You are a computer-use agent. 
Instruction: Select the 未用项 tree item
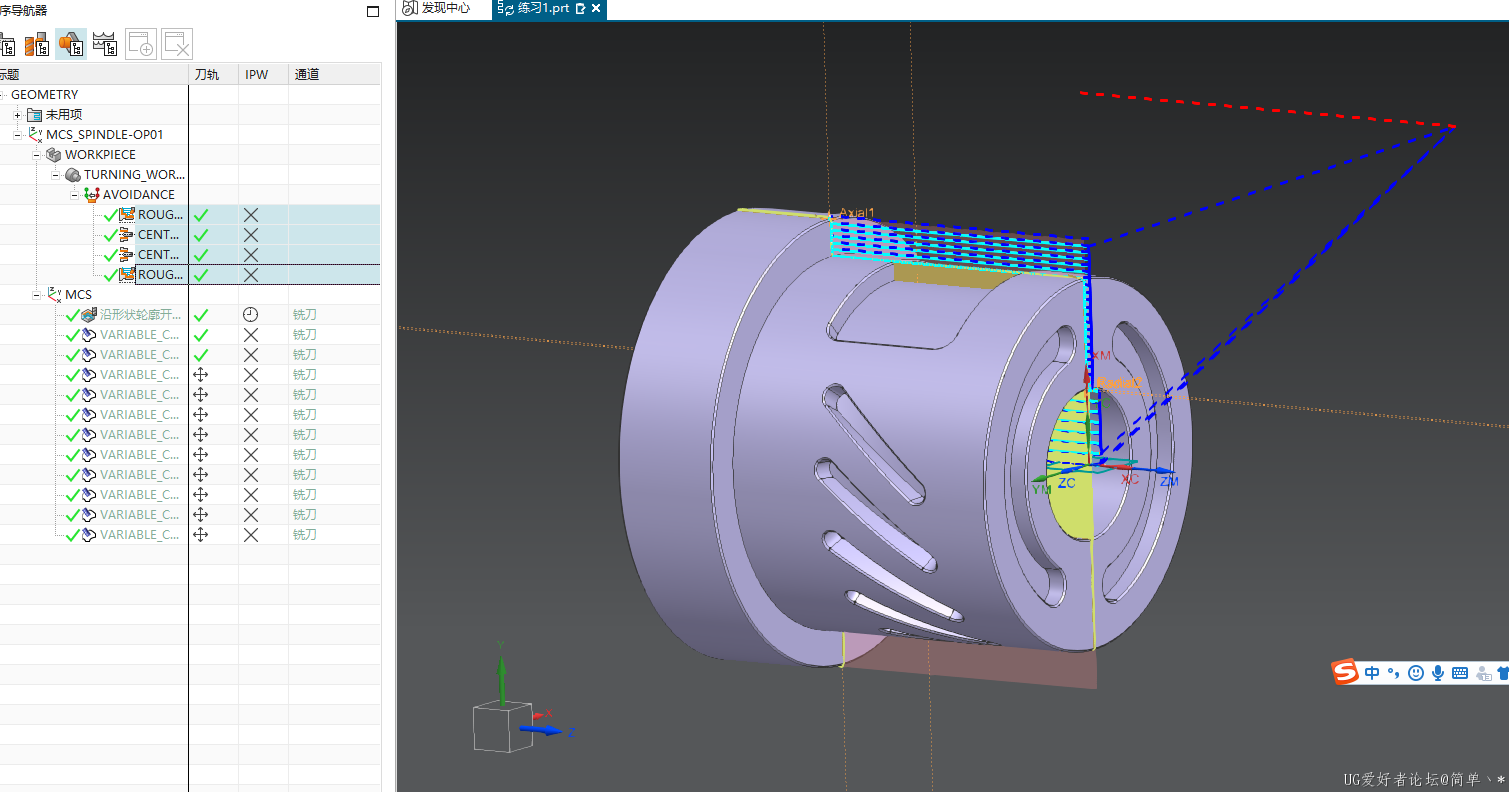[64, 115]
